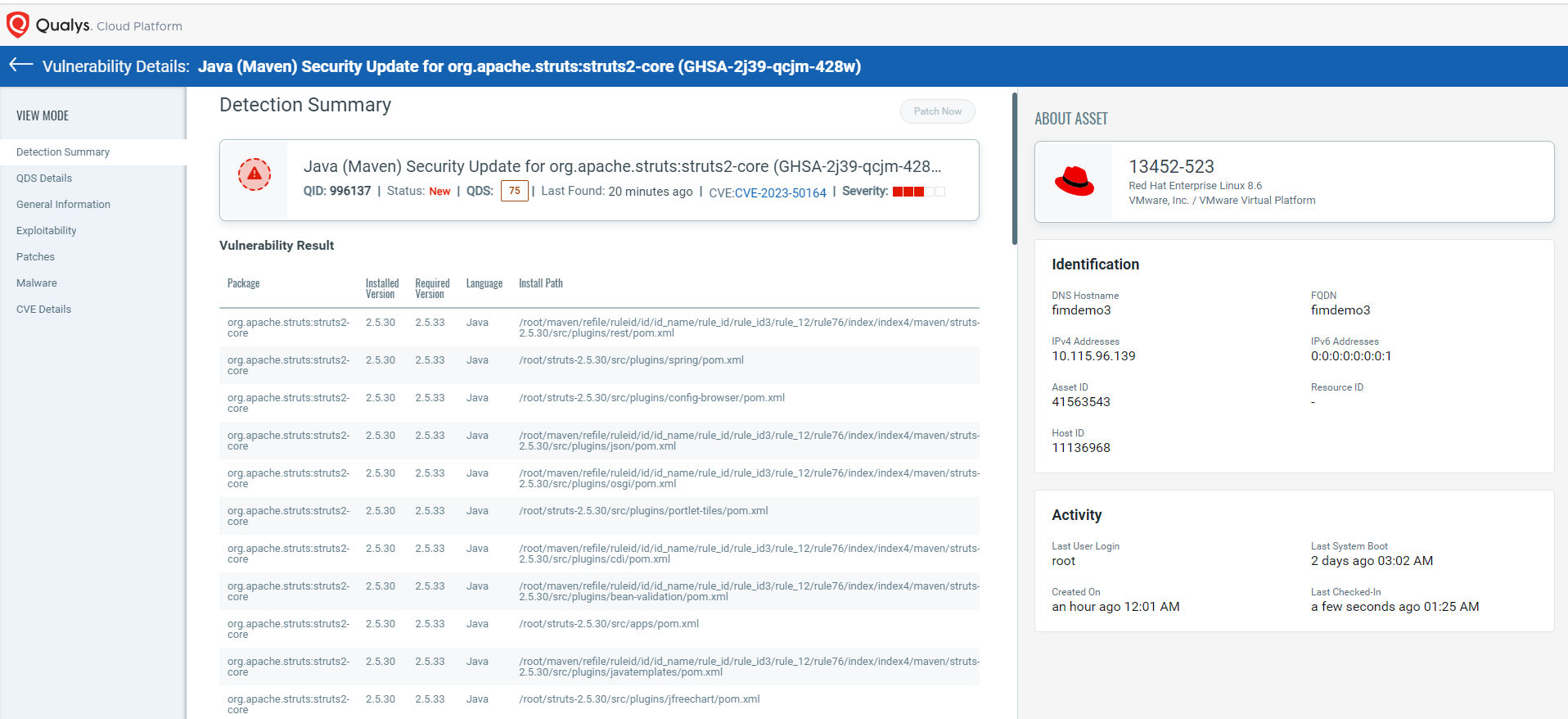Click the Identification card heading
The height and width of the screenshot is (719, 1568).
click(x=1095, y=265)
